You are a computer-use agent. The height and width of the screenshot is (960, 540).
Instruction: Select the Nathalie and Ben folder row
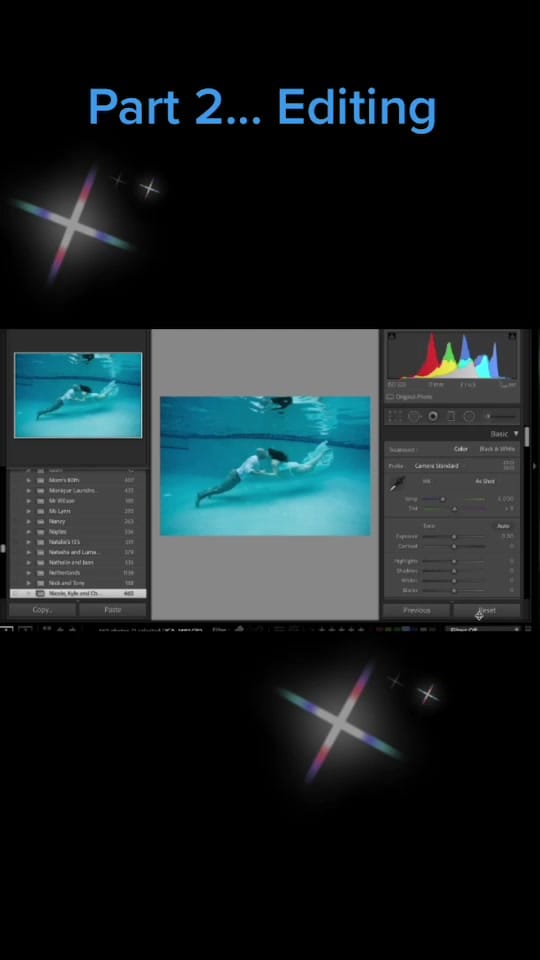(x=78, y=562)
